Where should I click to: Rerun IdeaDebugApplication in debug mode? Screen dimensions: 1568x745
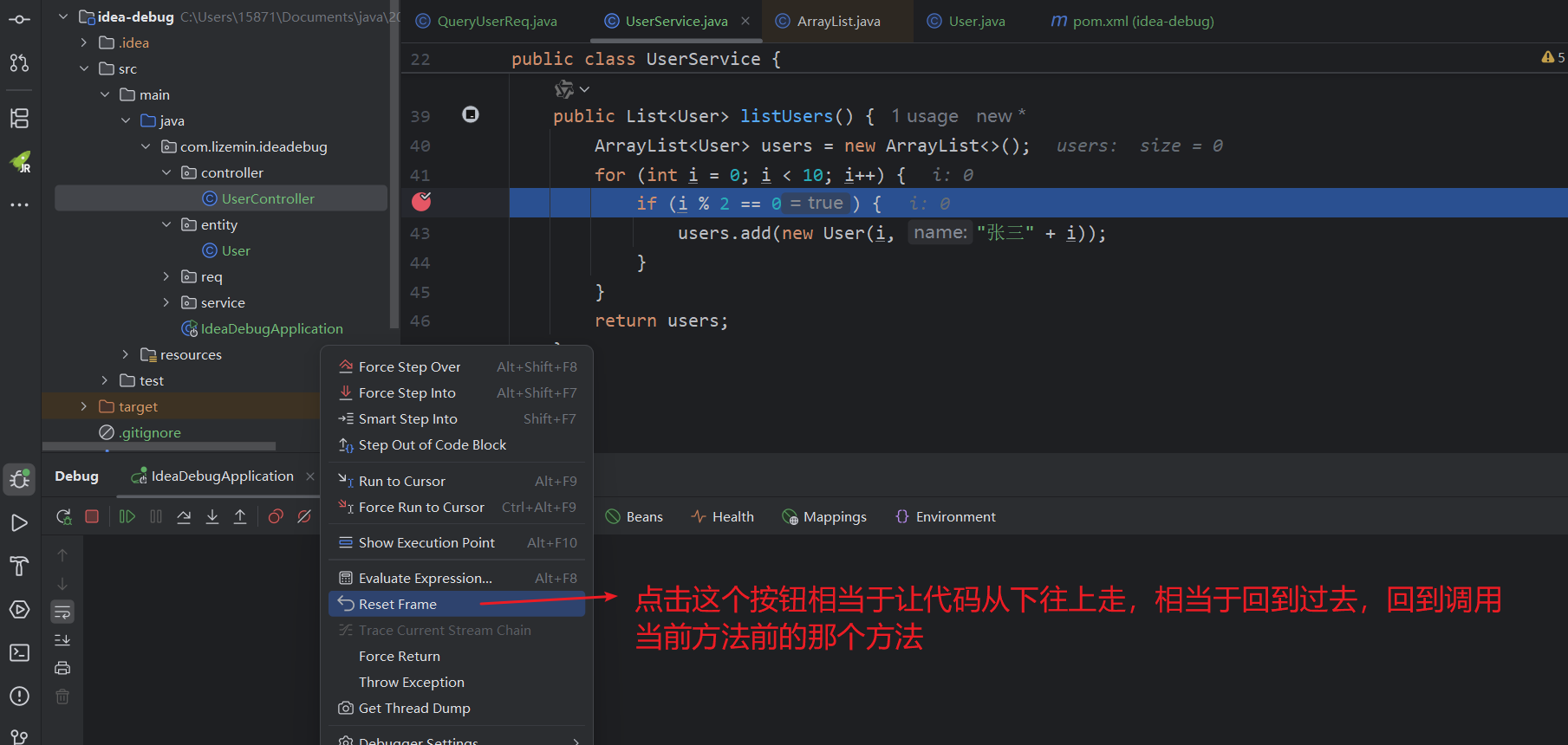click(63, 516)
